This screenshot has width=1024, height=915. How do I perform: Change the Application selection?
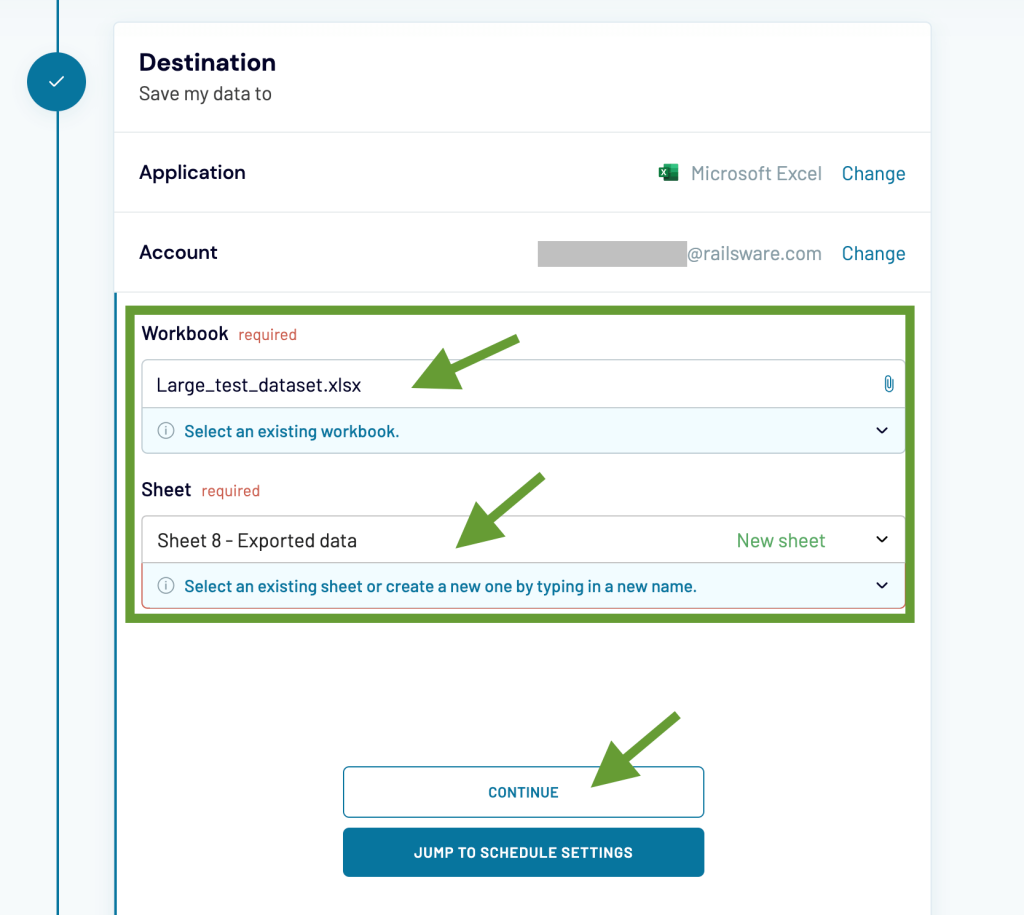(873, 173)
